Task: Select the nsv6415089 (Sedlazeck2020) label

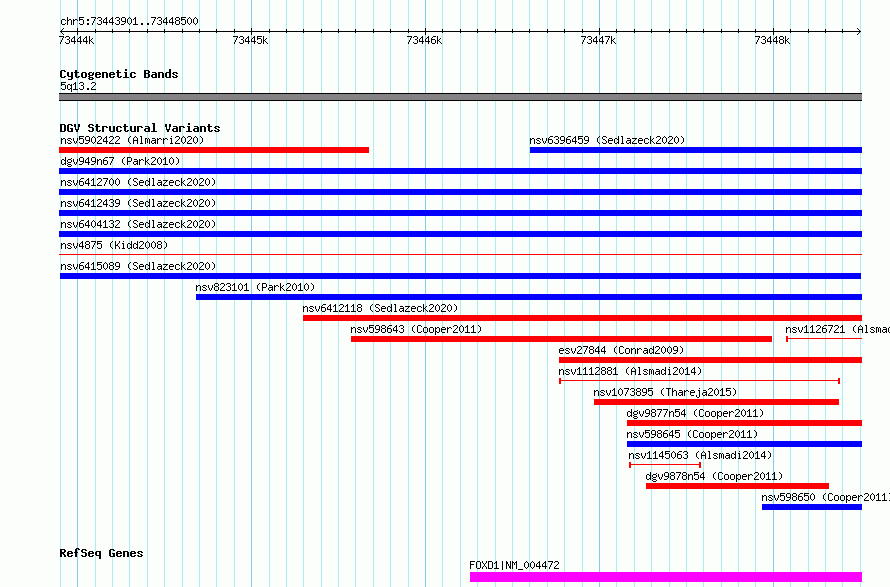Action: tap(138, 266)
